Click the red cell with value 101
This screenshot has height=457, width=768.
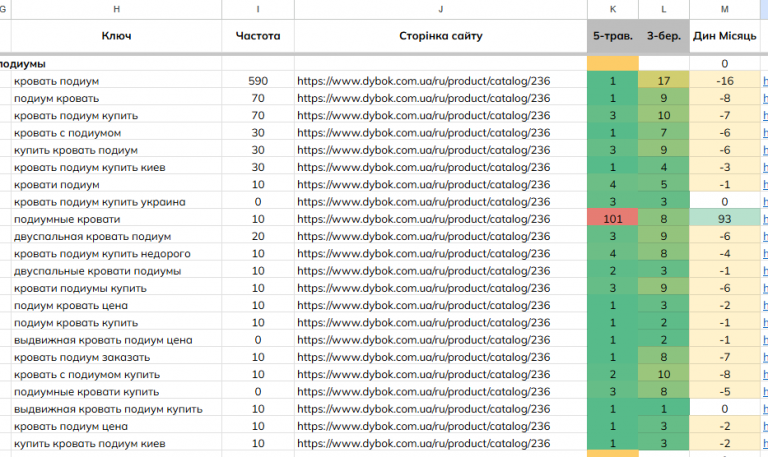[x=613, y=219]
